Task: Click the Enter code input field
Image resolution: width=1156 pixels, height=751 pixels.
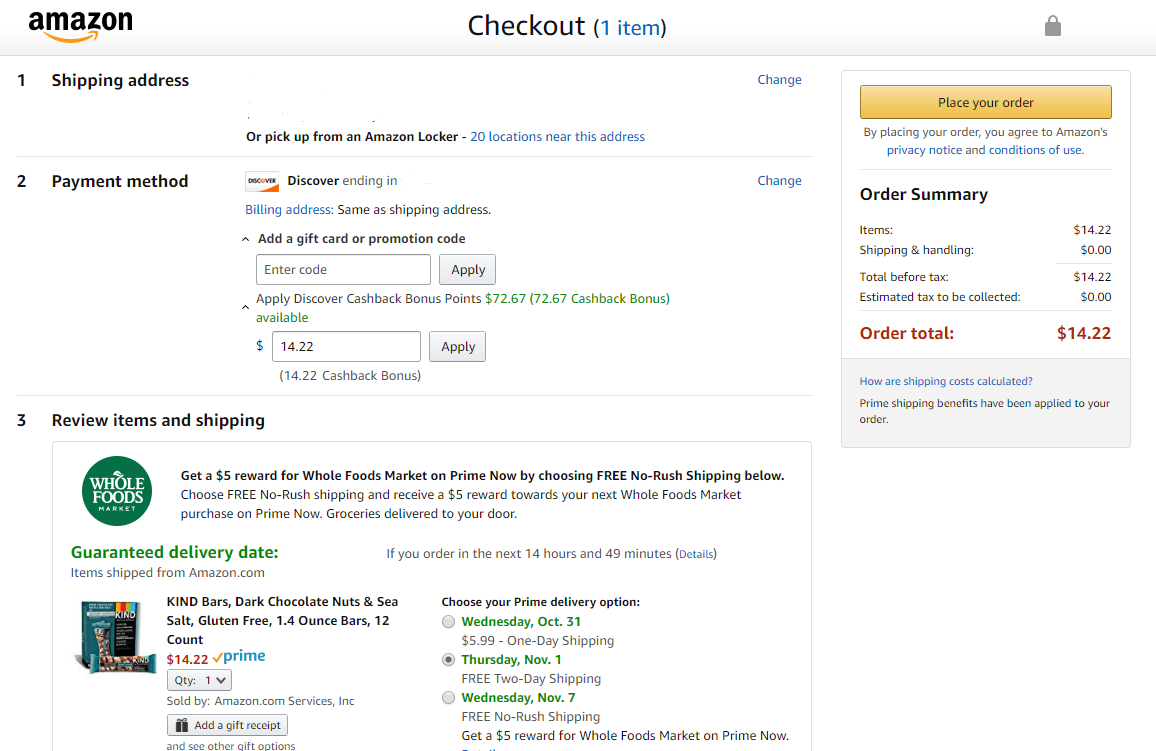Action: 343,270
